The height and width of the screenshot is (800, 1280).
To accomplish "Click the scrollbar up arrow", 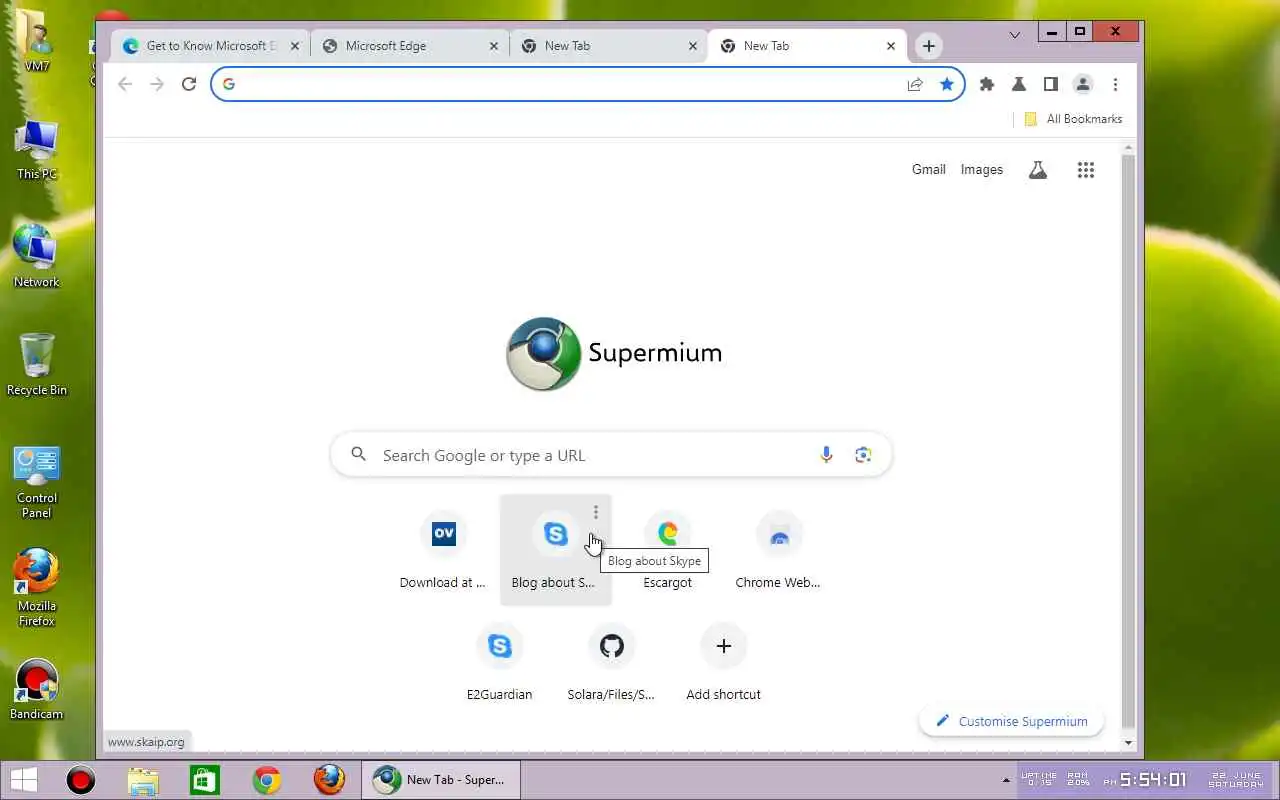I will click(x=1128, y=148).
